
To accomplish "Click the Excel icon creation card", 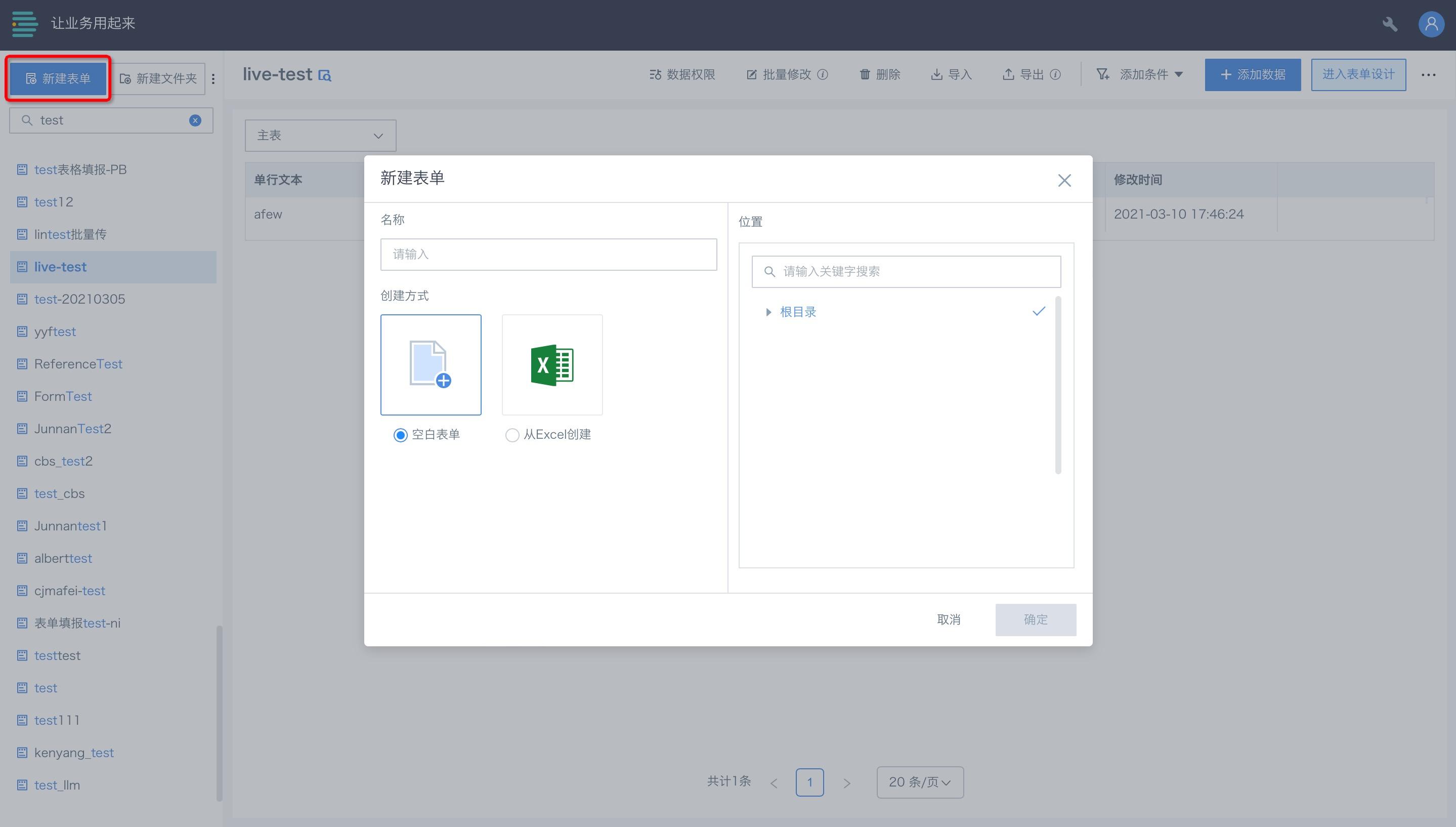I will [x=552, y=364].
